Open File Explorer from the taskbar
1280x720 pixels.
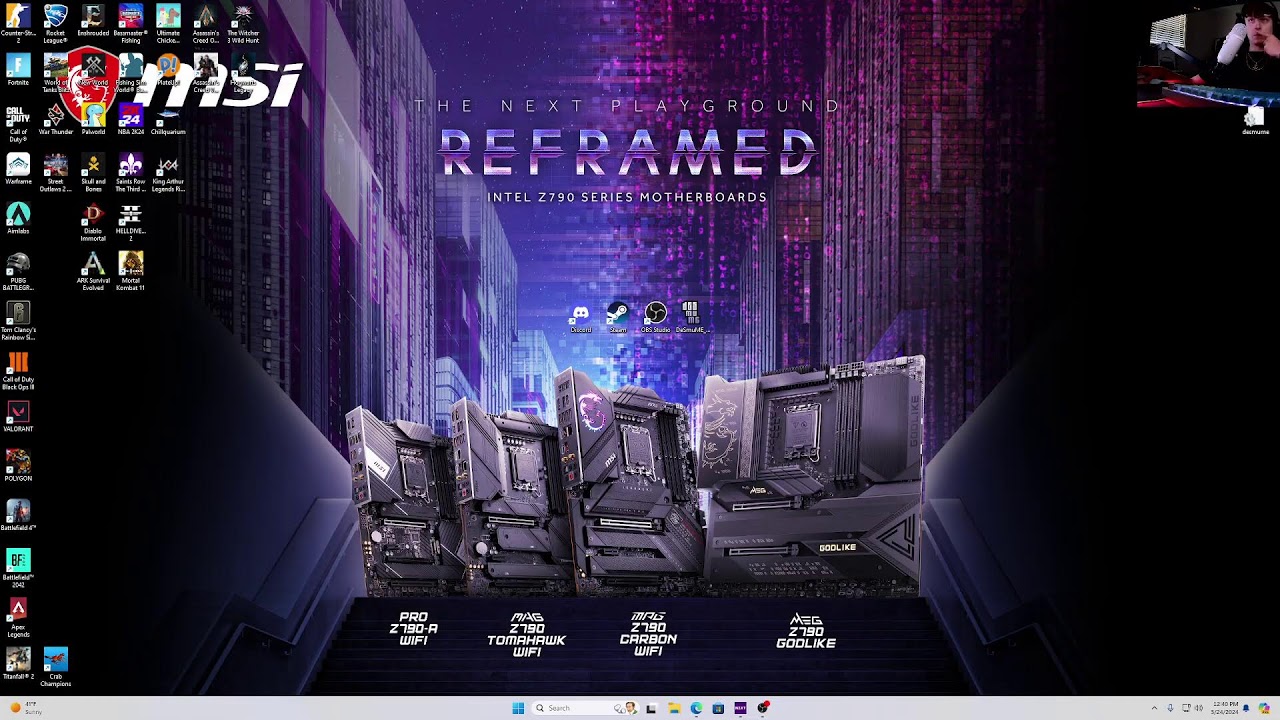pyautogui.click(x=674, y=708)
